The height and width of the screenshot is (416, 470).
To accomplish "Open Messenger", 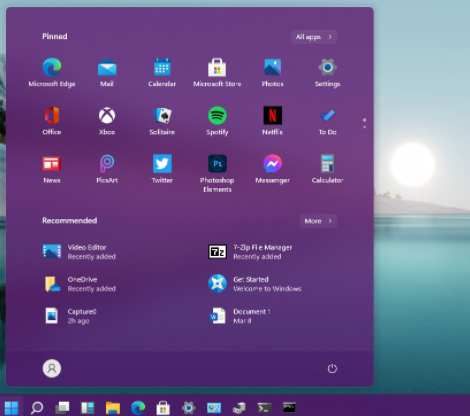I will 272,169.
